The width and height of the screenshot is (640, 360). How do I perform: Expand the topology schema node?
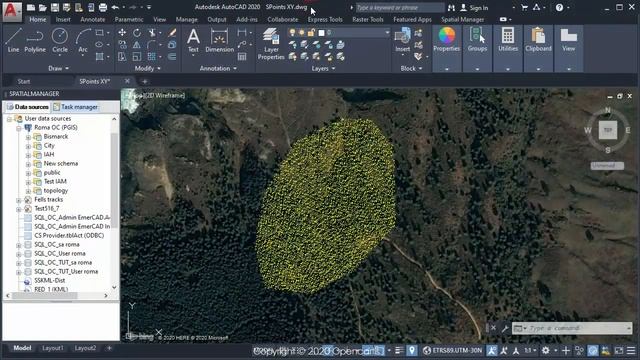[28, 191]
